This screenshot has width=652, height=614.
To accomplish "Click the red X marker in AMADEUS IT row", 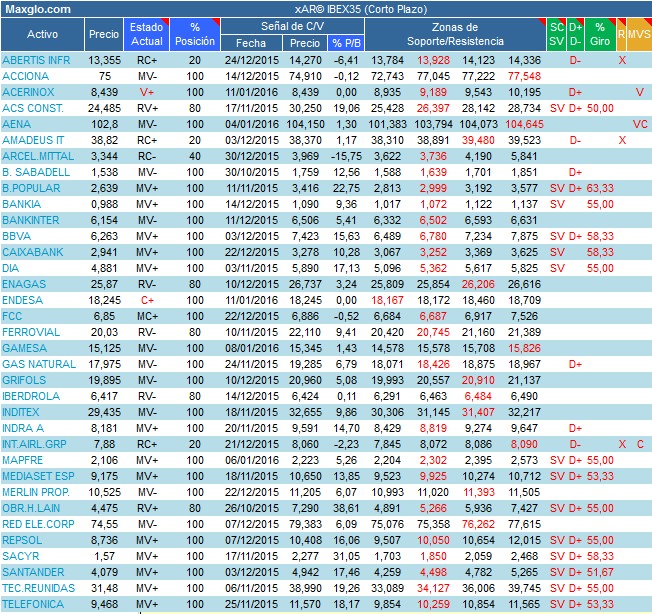I will [x=622, y=140].
